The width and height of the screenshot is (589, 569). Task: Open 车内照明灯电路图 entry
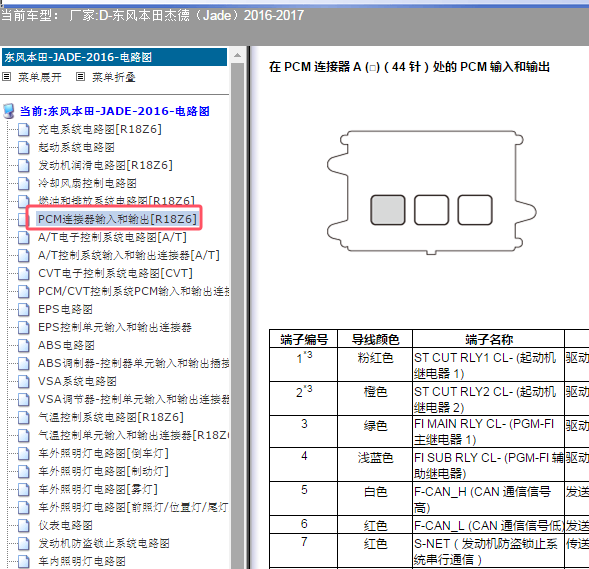(x=82, y=561)
